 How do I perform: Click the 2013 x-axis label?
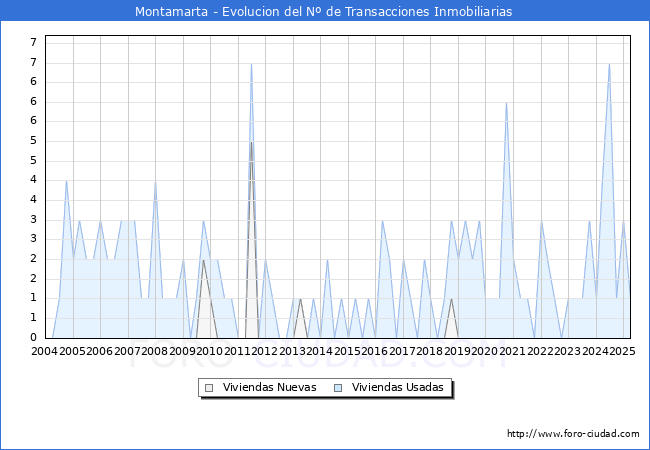292,351
